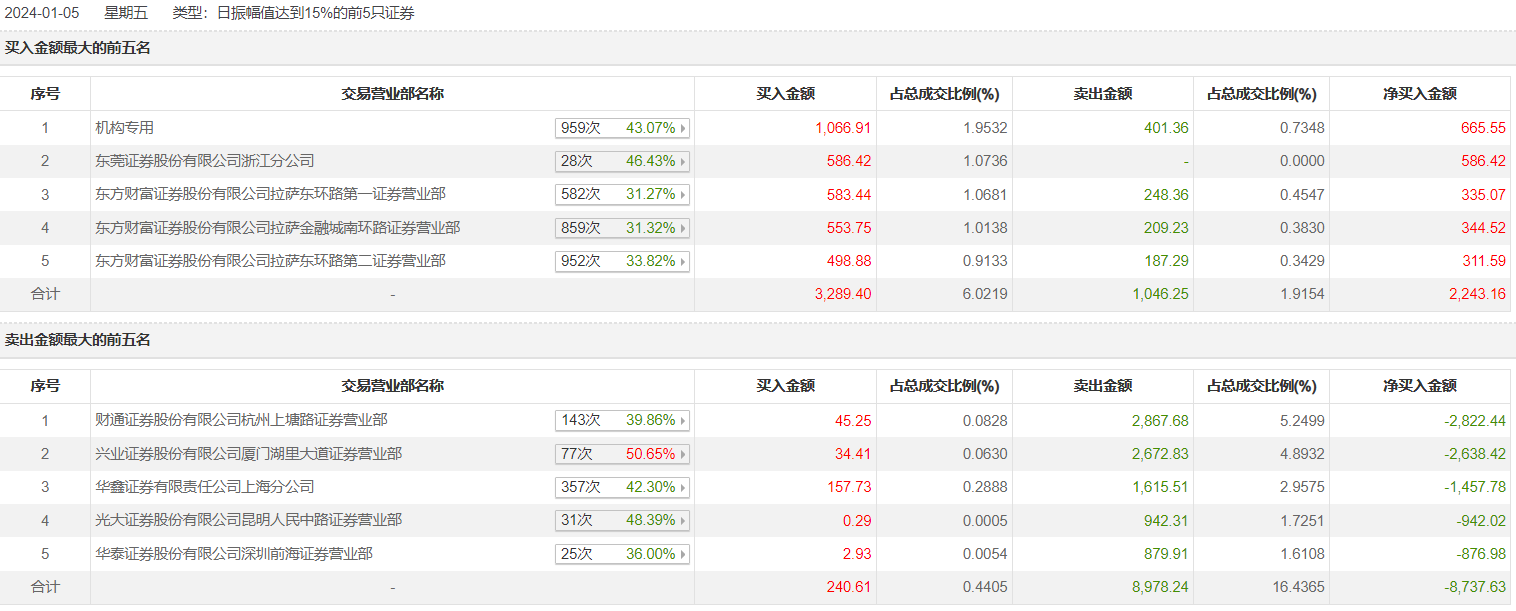Click 光大证券昆明人民中路证券营业部 link

click(x=248, y=520)
